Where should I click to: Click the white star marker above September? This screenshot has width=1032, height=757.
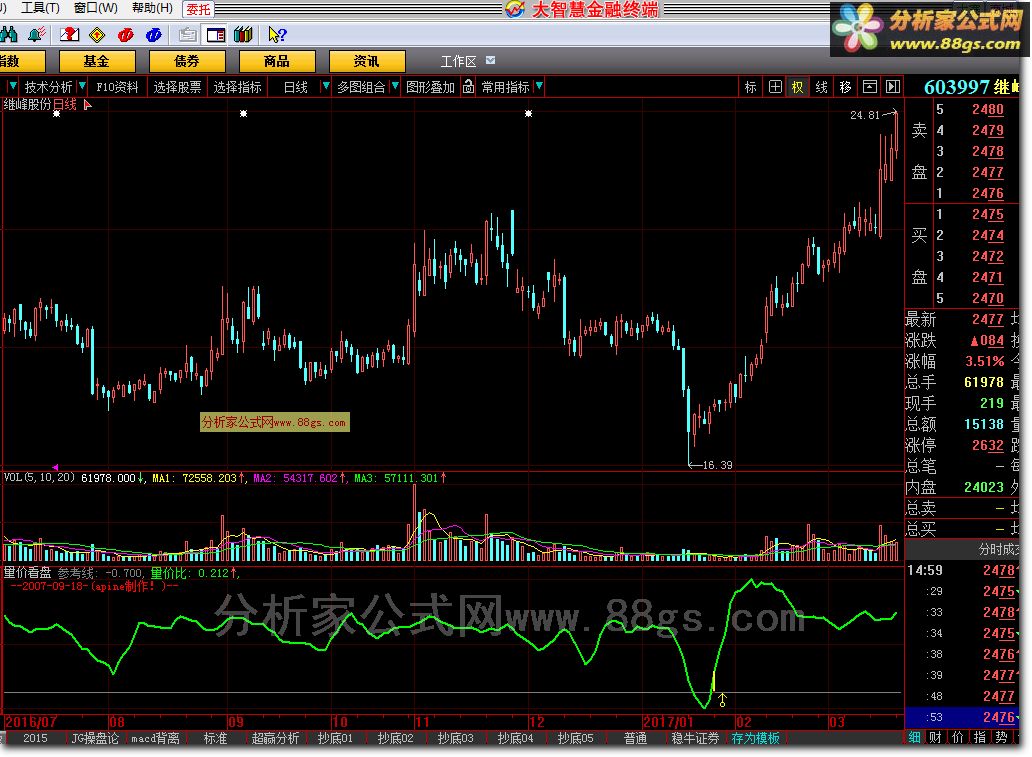[244, 114]
